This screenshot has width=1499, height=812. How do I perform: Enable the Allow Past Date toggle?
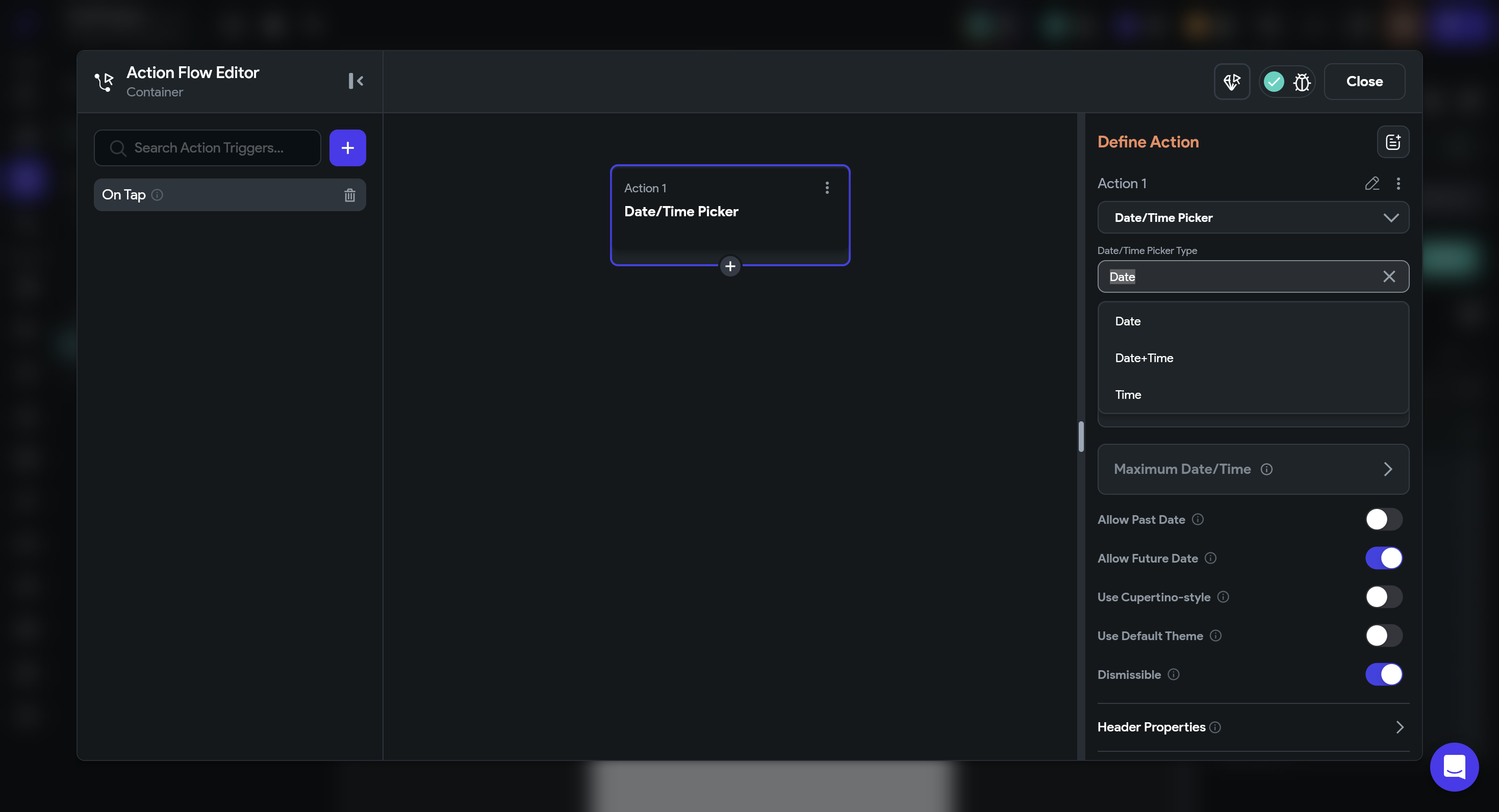click(x=1383, y=519)
